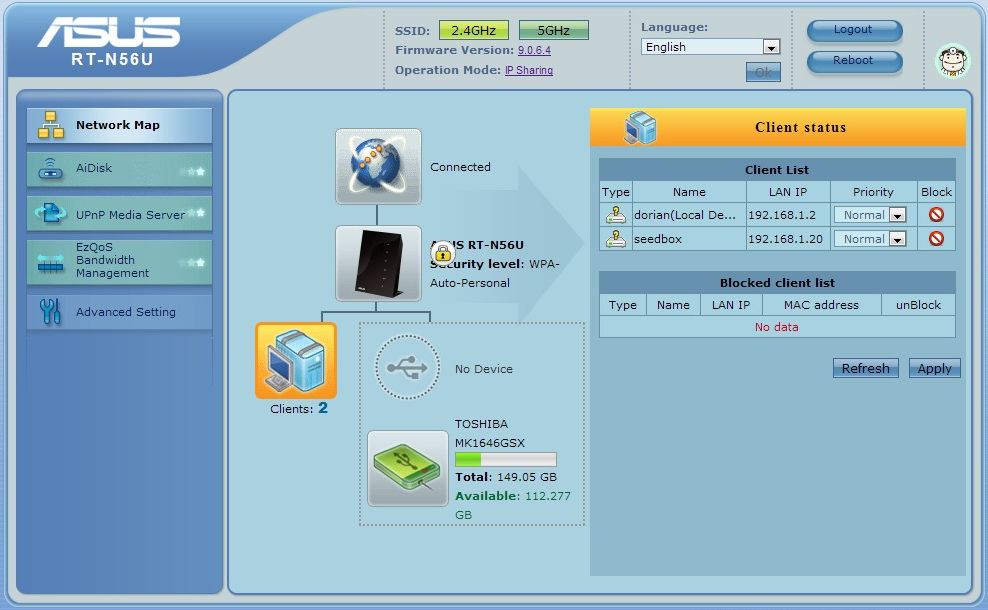Select the TOSHIBA USB hard drive icon
This screenshot has height=610, width=988.
408,468
